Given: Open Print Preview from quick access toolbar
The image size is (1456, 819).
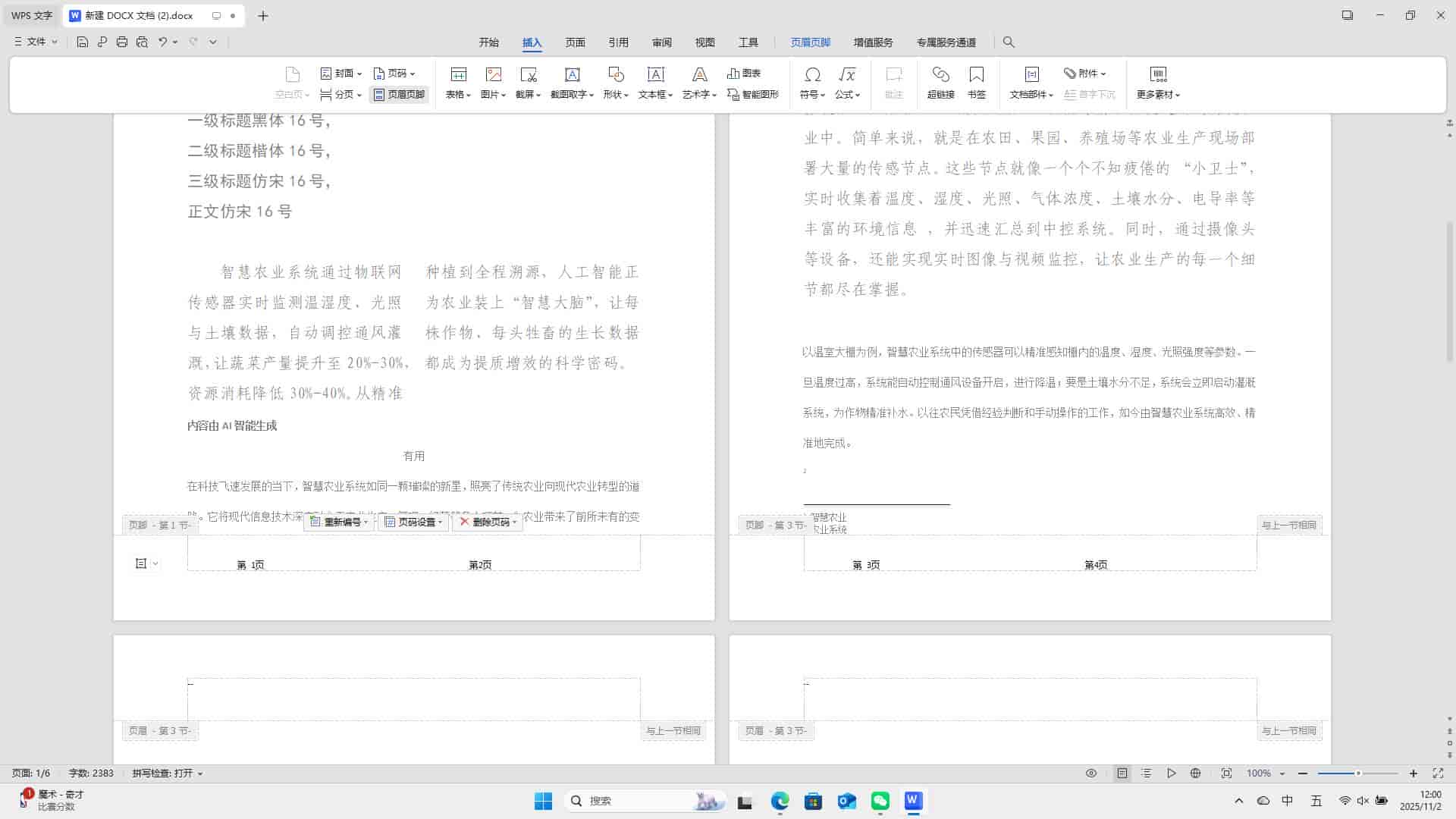Looking at the screenshot, I should coord(142,42).
